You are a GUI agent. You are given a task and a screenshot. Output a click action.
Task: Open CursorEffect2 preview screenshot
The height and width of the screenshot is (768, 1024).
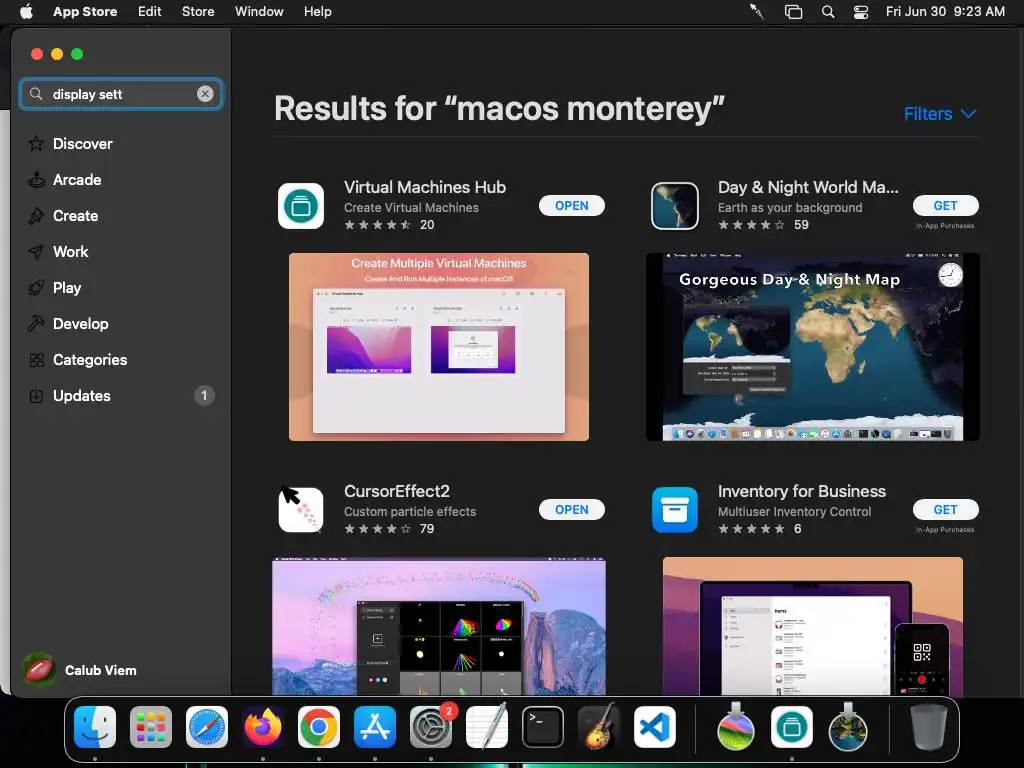[x=439, y=626]
